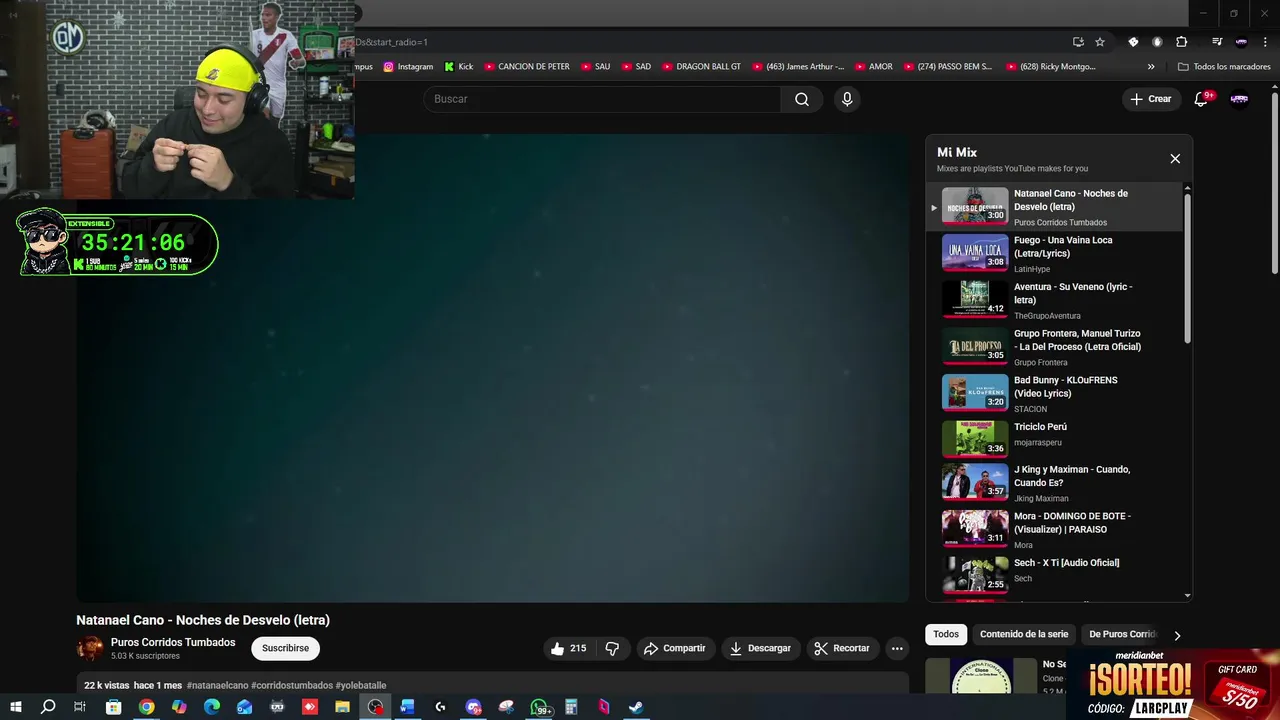This screenshot has width=1280, height=720.
Task: Click the Descargar button
Action: (x=760, y=648)
